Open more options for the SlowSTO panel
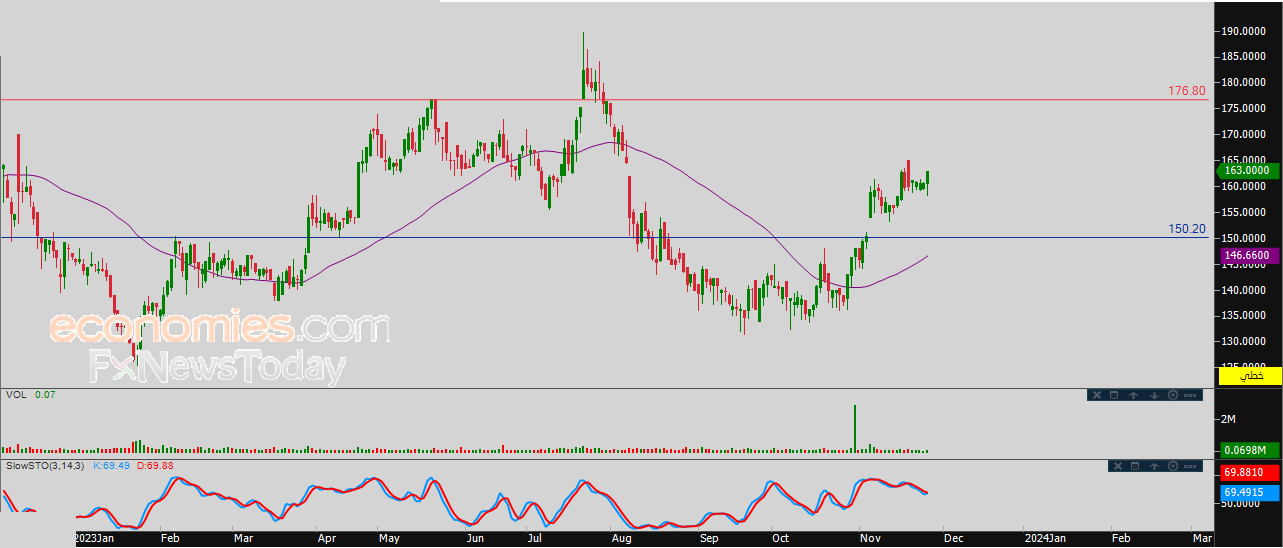The width and height of the screenshot is (1283, 548). 1190,466
